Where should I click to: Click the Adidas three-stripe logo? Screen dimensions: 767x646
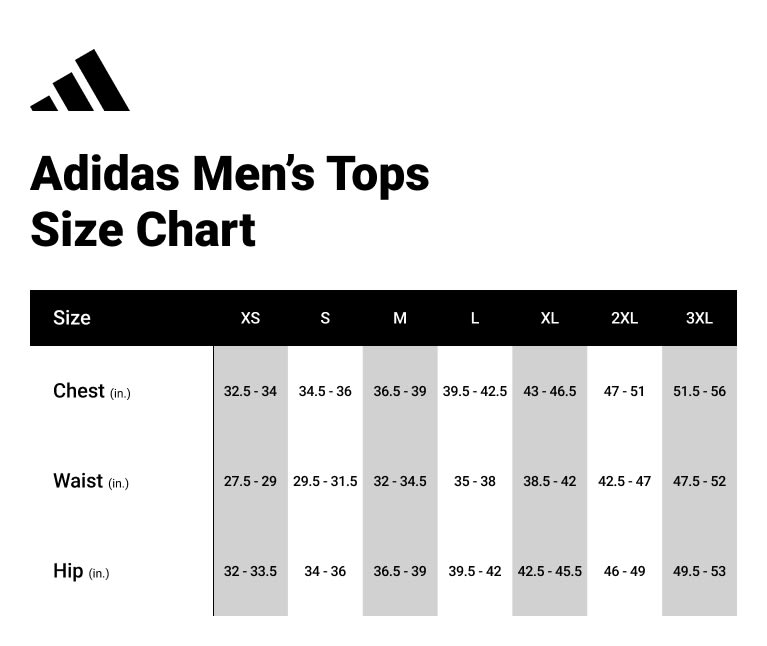80,82
